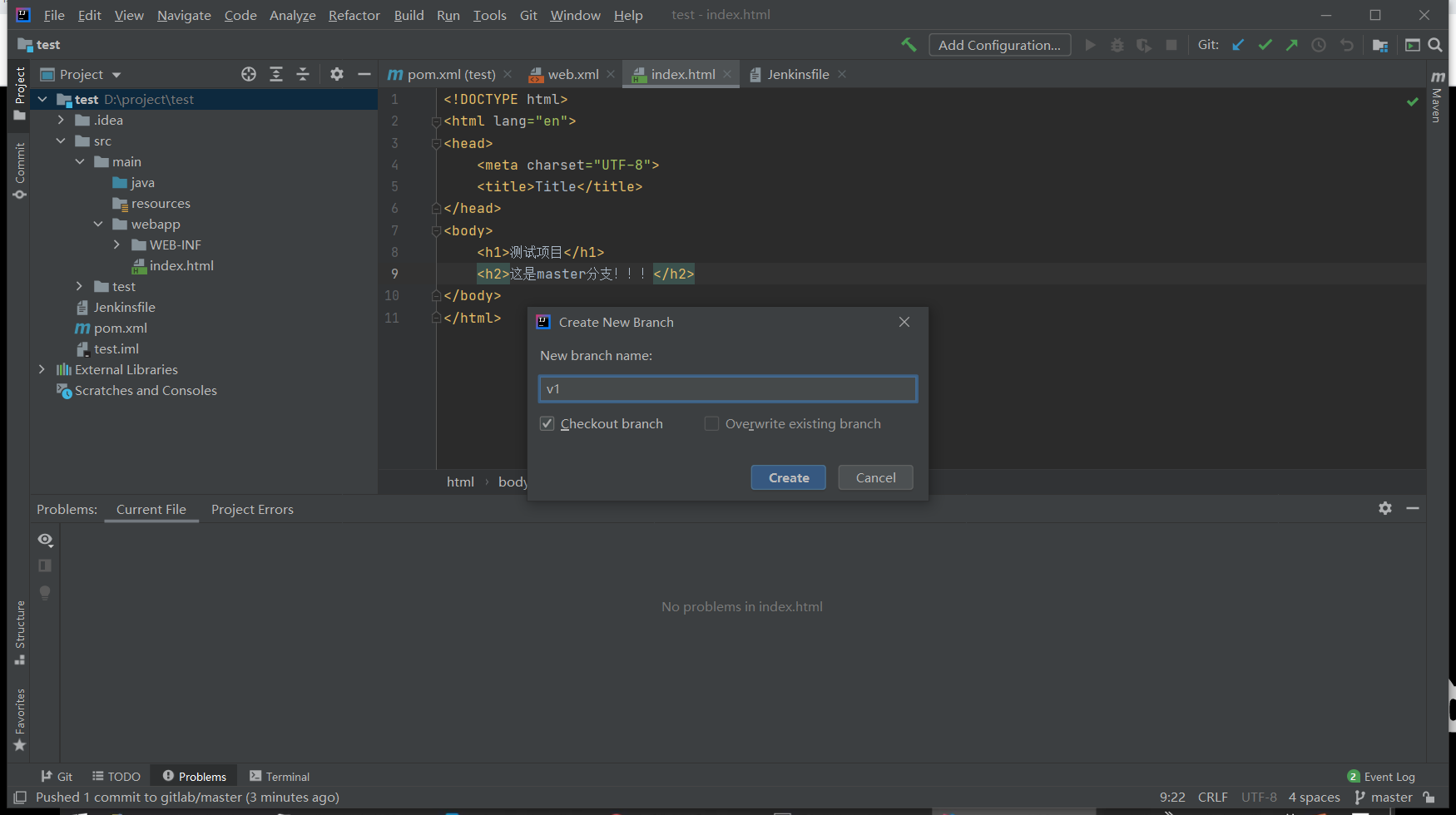Image resolution: width=1456 pixels, height=815 pixels.
Task: Collapse the main folder
Action: 80,161
